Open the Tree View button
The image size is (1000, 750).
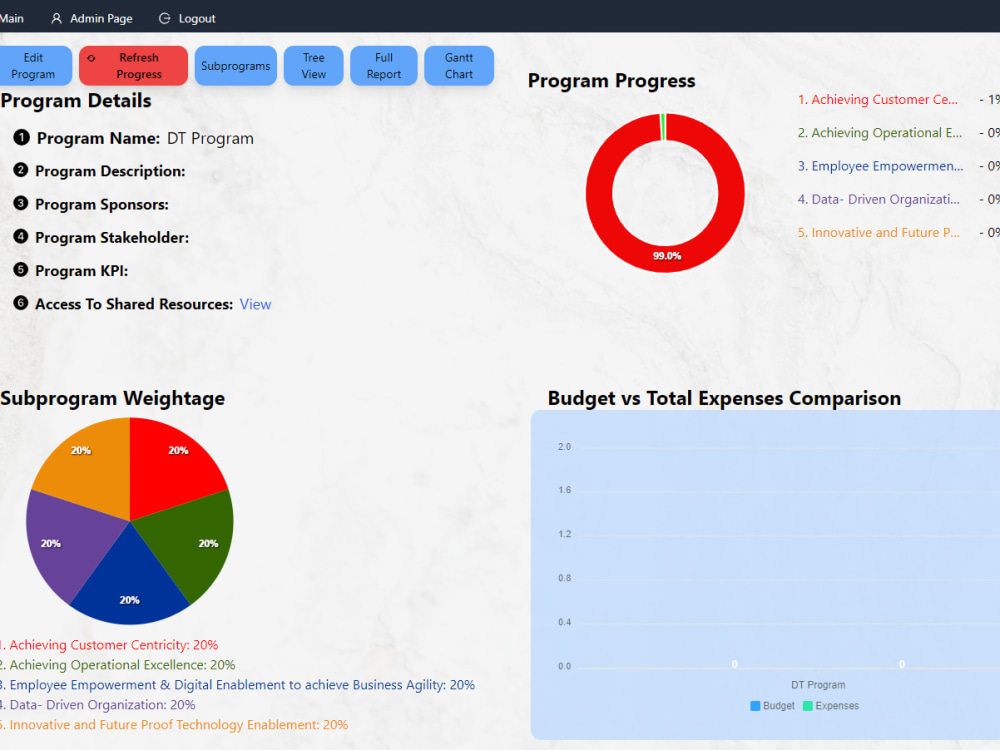[313, 66]
